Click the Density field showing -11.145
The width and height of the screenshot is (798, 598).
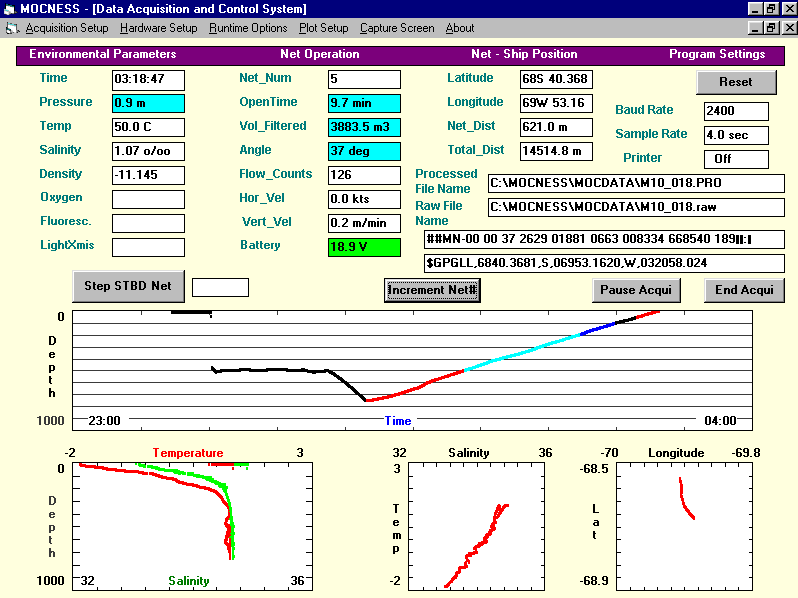148,175
